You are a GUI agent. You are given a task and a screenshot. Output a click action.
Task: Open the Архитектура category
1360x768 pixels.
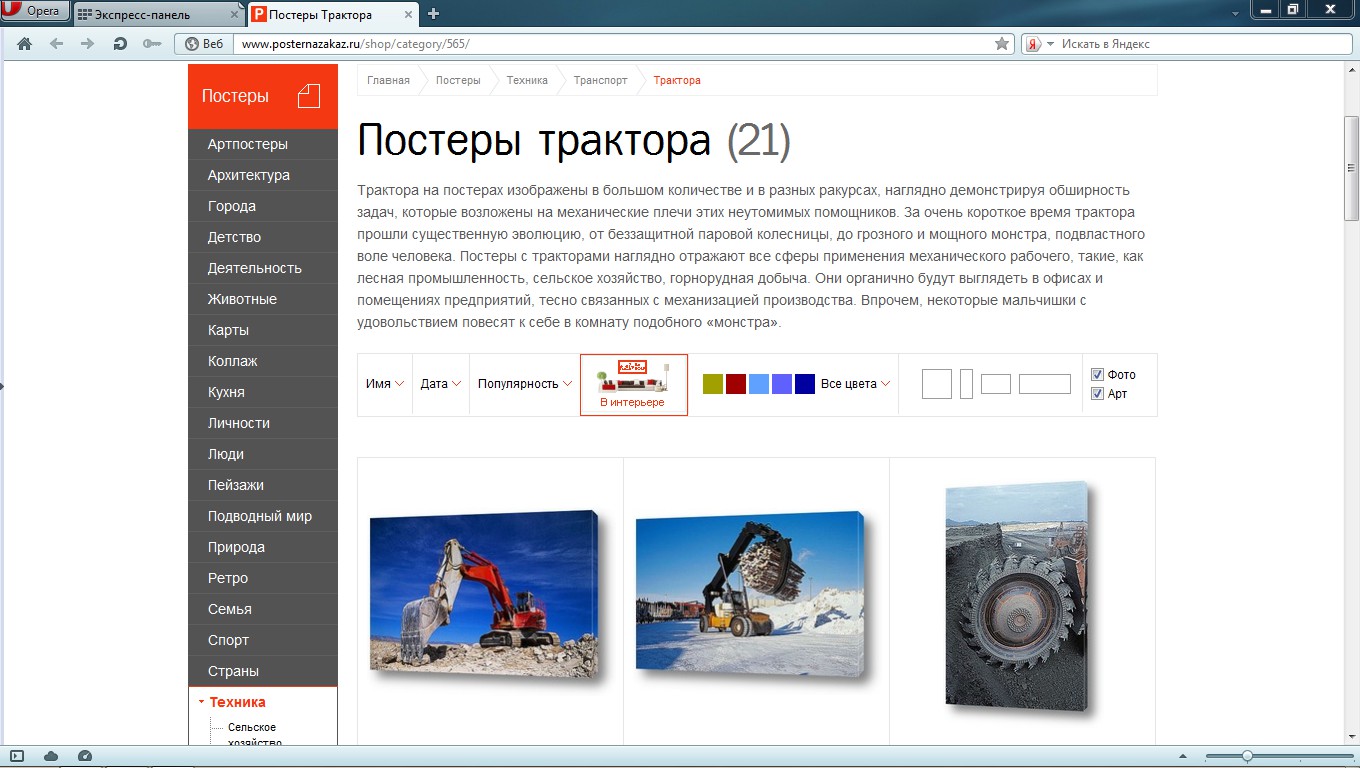[x=263, y=175]
